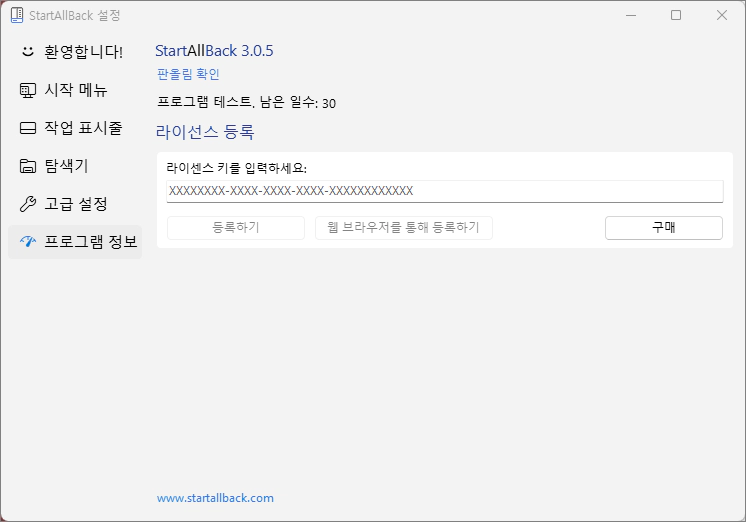Click the wrench icon for 고급 설정
The width and height of the screenshot is (746, 522).
28,204
